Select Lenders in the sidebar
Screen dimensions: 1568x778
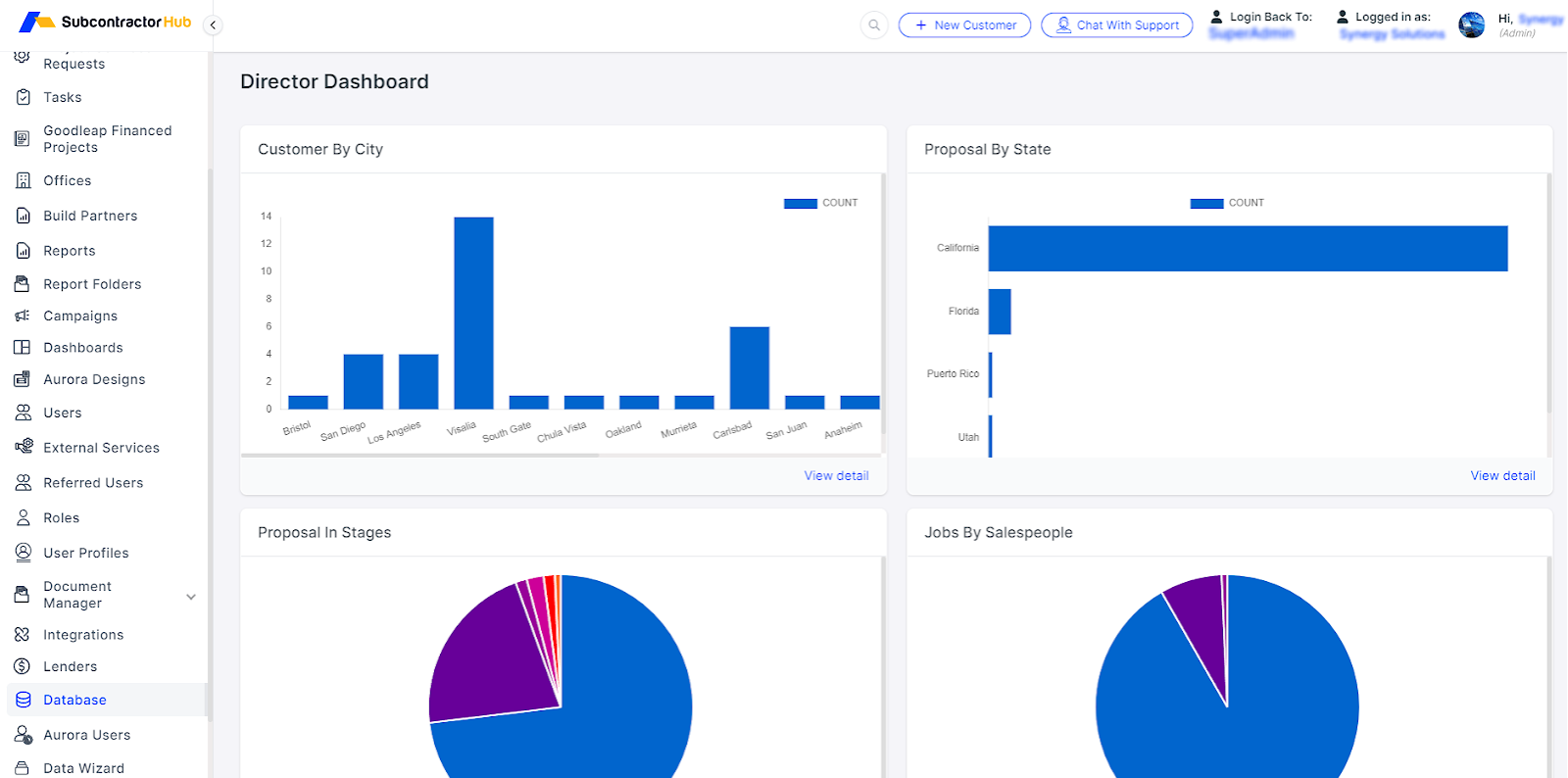[x=71, y=666]
